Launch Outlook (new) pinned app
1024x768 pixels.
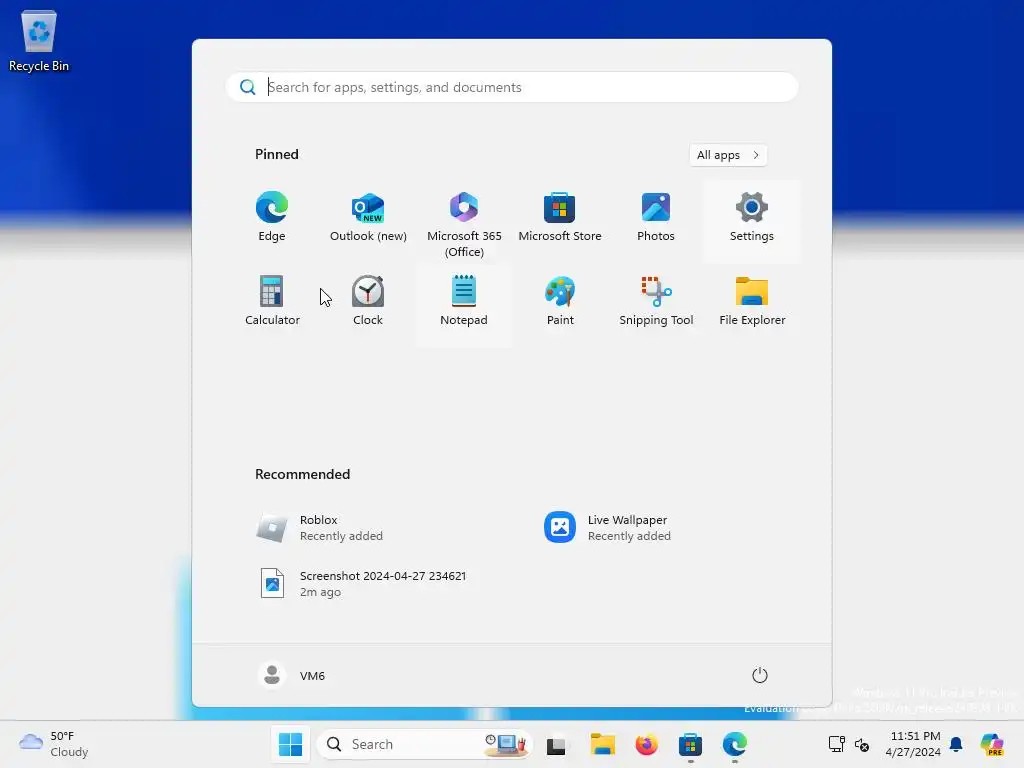(368, 218)
